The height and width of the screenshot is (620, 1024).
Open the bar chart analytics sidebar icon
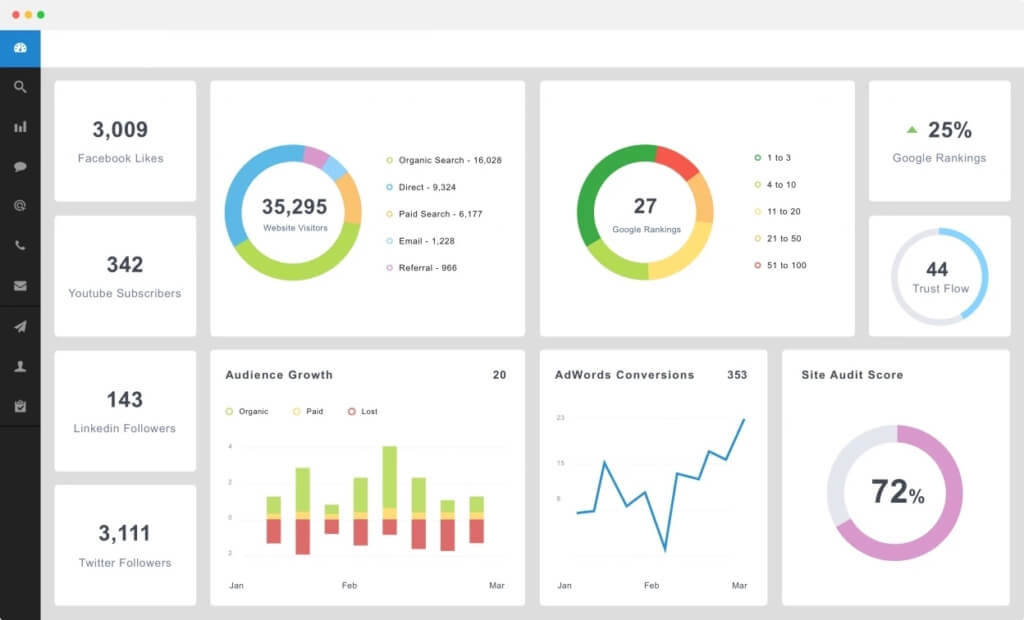[x=20, y=127]
